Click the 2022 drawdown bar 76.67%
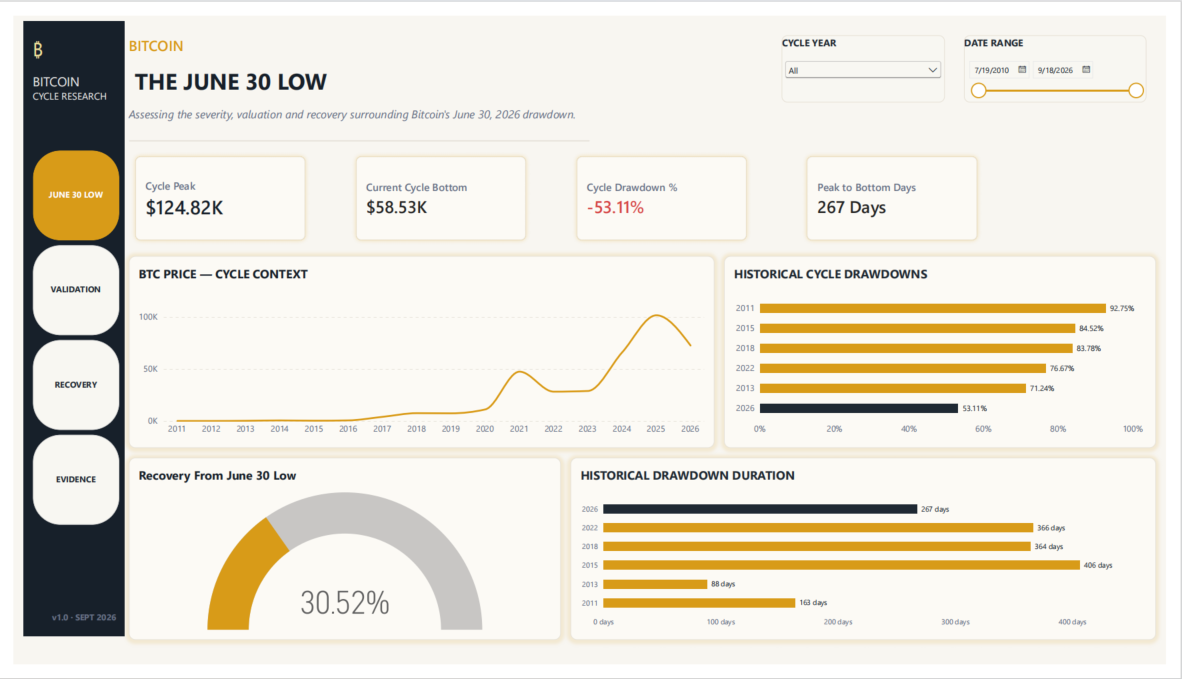 pyautogui.click(x=903, y=369)
